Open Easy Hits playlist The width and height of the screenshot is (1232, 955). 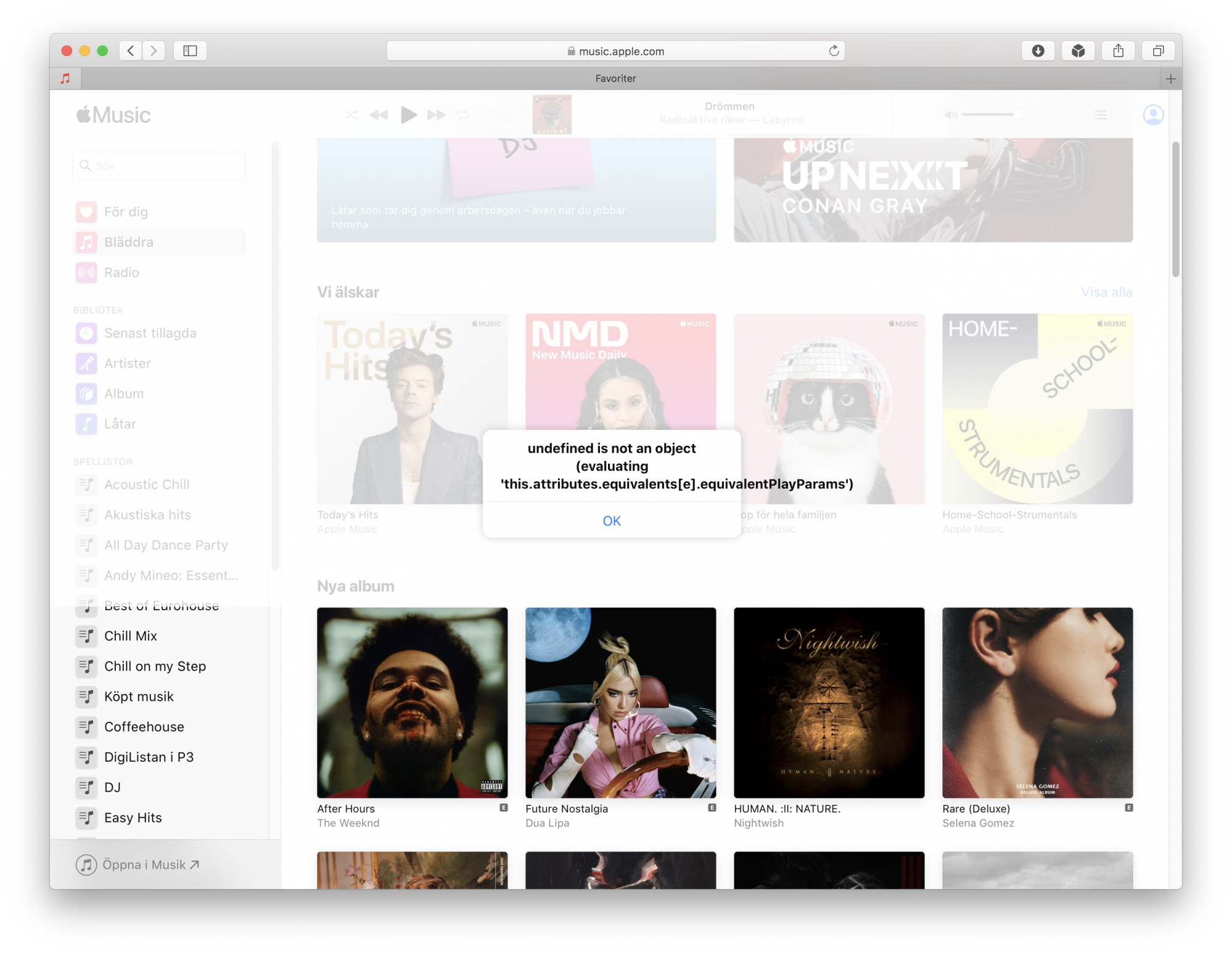159,818
